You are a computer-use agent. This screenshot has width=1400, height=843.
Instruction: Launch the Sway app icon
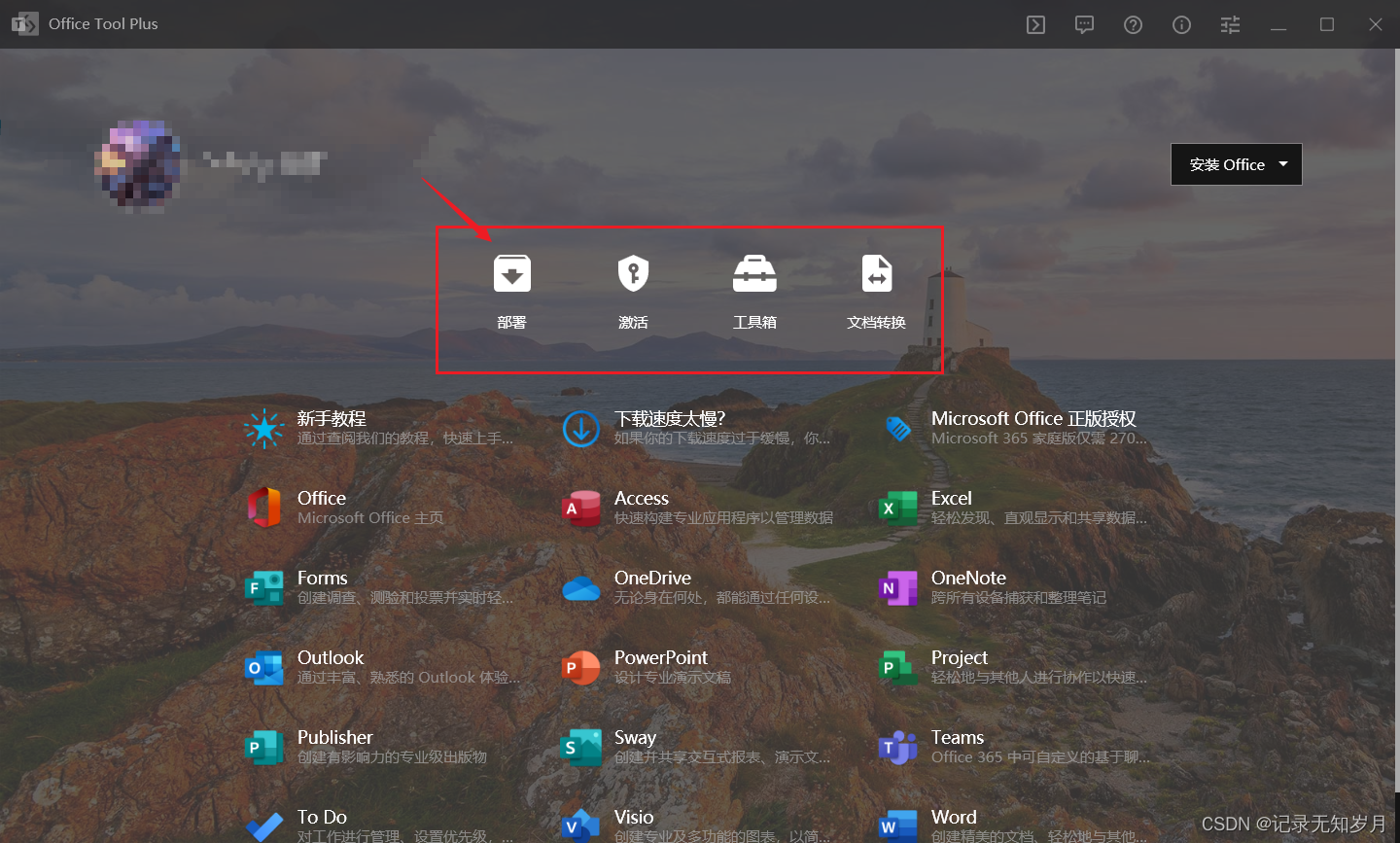[581, 747]
